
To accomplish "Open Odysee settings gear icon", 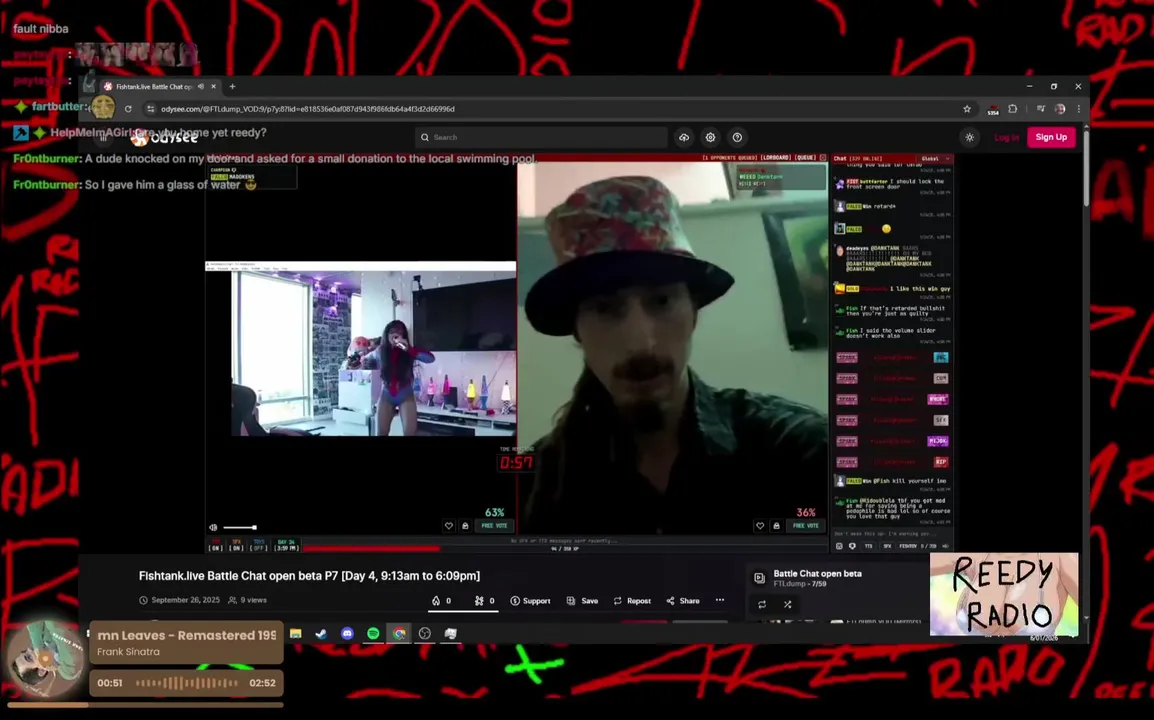I will (710, 137).
